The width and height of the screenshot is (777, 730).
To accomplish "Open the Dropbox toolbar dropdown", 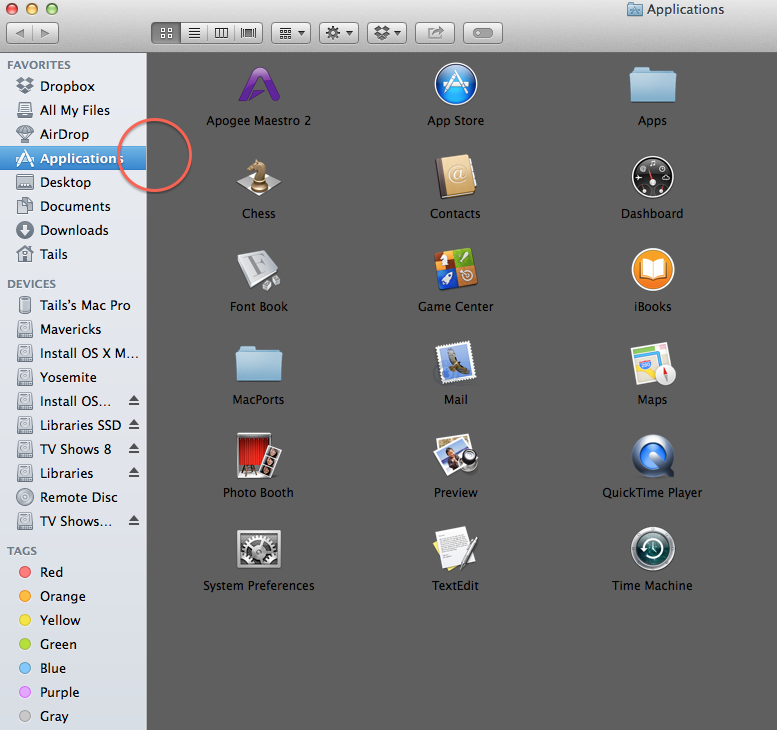I will click(x=387, y=33).
